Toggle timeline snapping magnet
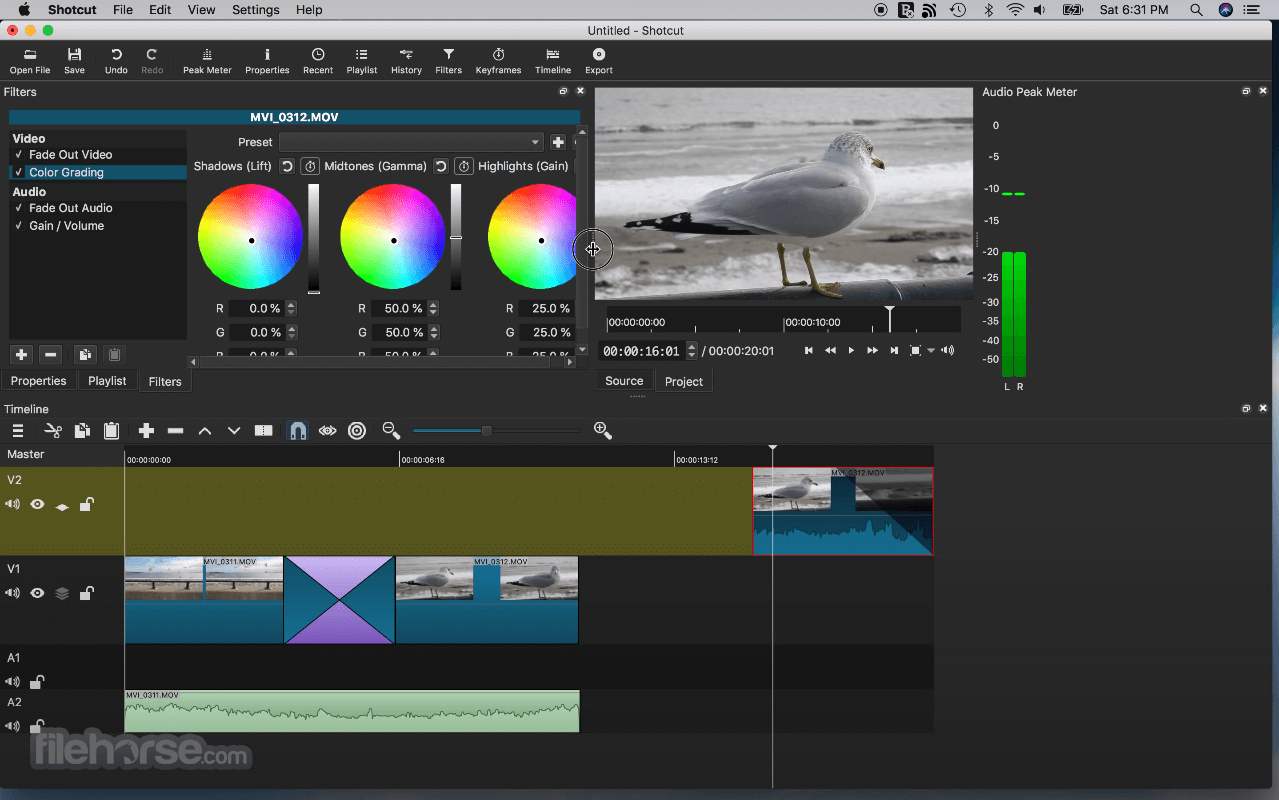This screenshot has height=800, width=1279. [x=298, y=431]
